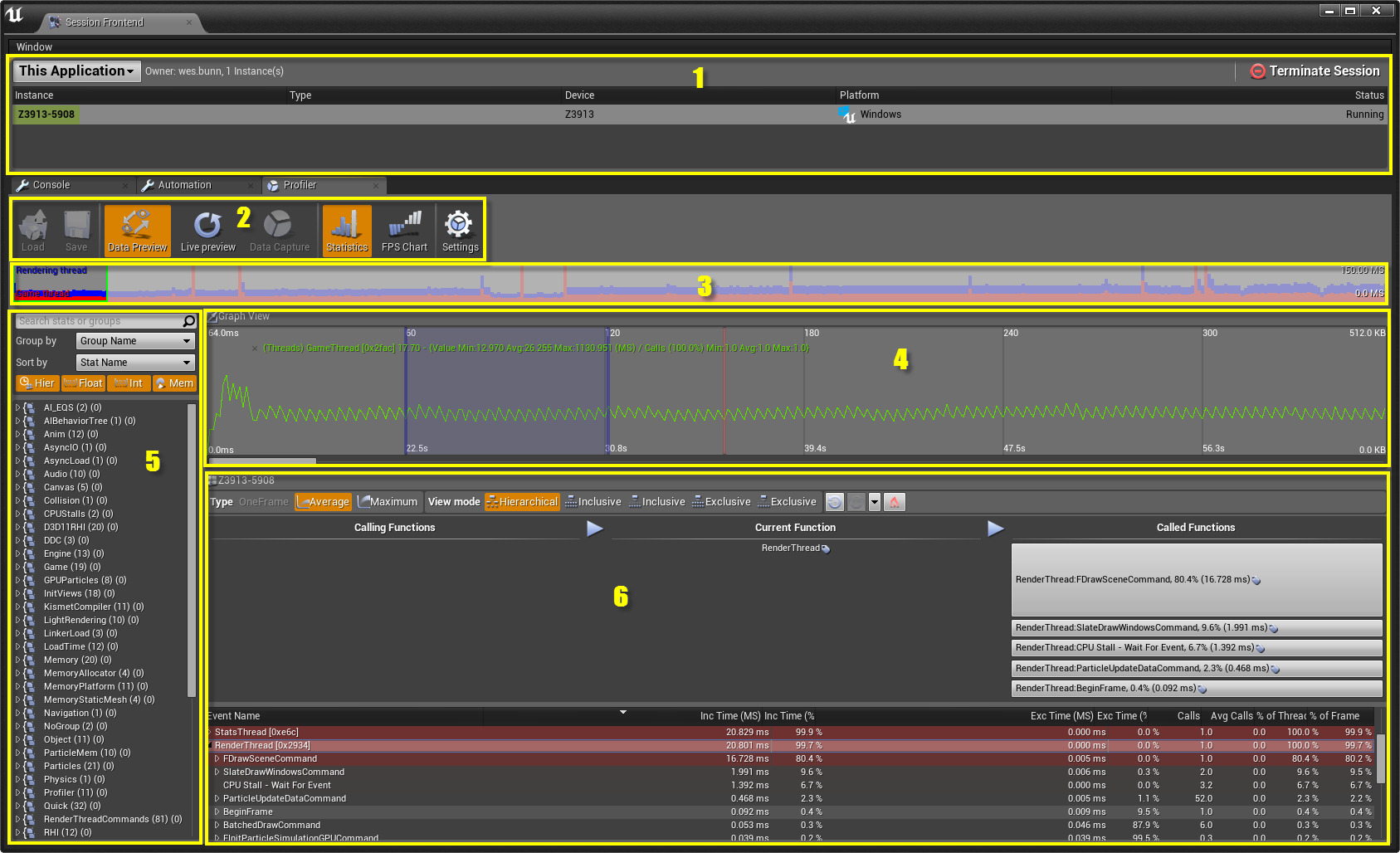Open profiler Settings gear
The height and width of the screenshot is (853, 1400).
point(460,230)
